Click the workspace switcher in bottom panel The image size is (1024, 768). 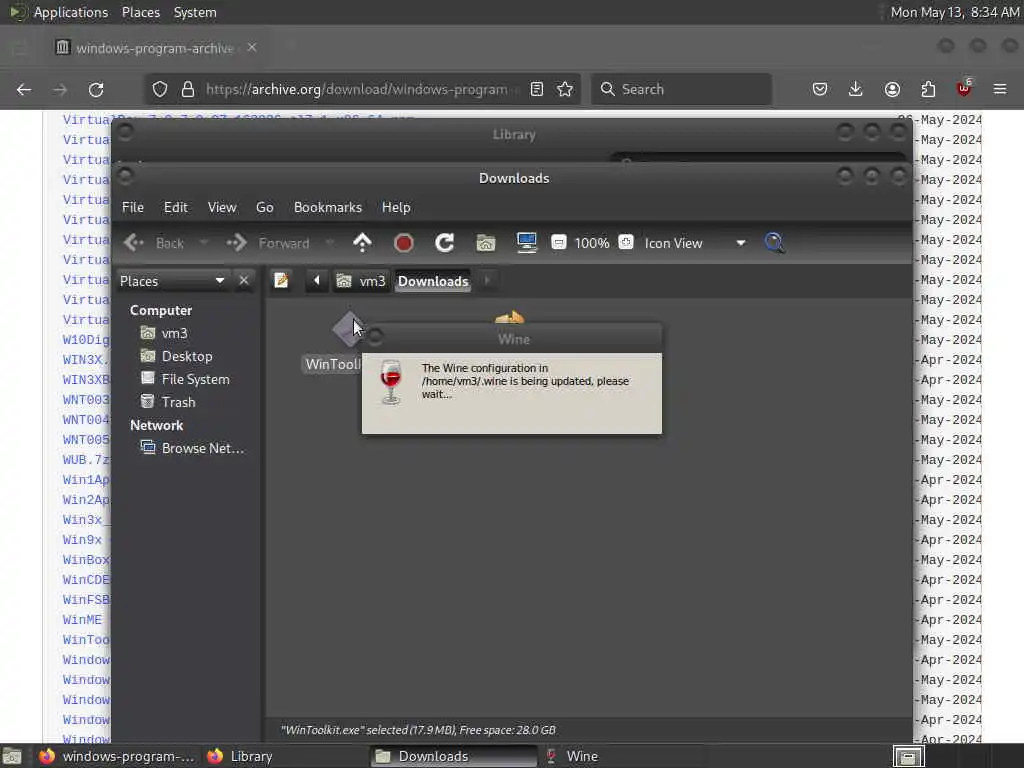(x=908, y=756)
